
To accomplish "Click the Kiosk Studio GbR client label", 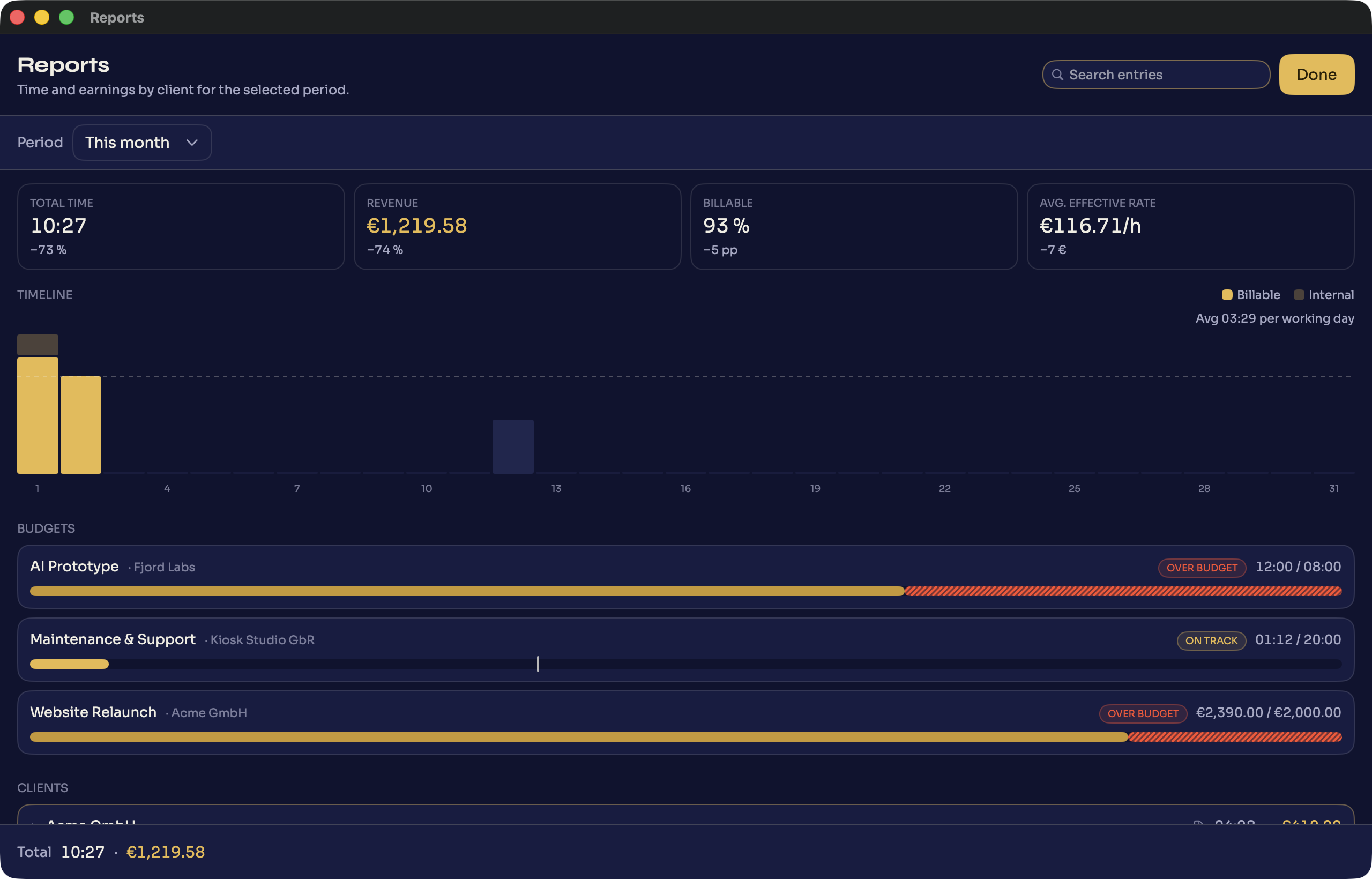I will pyautogui.click(x=263, y=640).
